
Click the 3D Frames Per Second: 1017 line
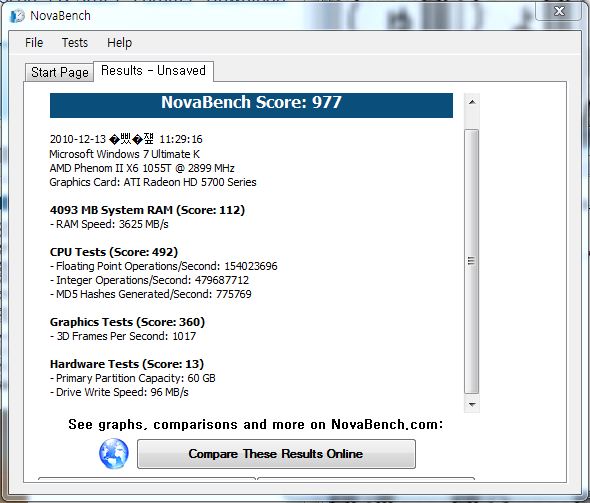[x=123, y=336]
